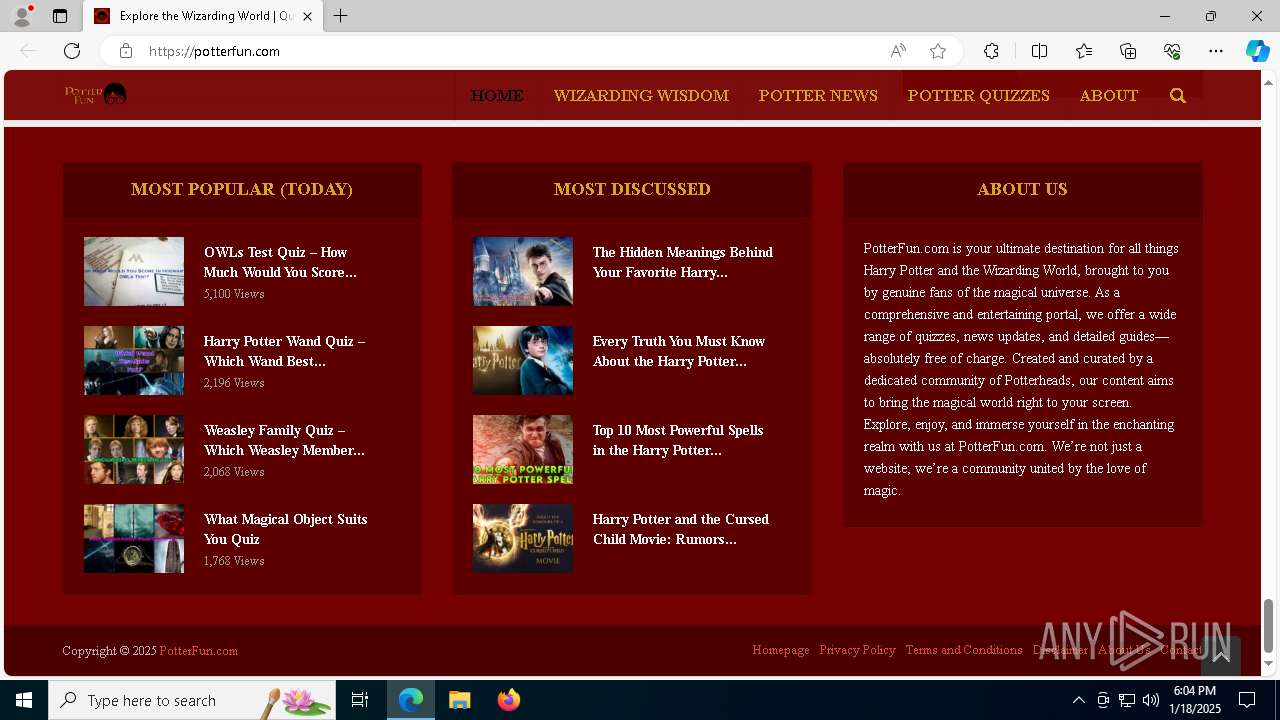Image resolution: width=1280 pixels, height=720 pixels.
Task: Open POTTER QUIZZES menu
Action: 979,96
